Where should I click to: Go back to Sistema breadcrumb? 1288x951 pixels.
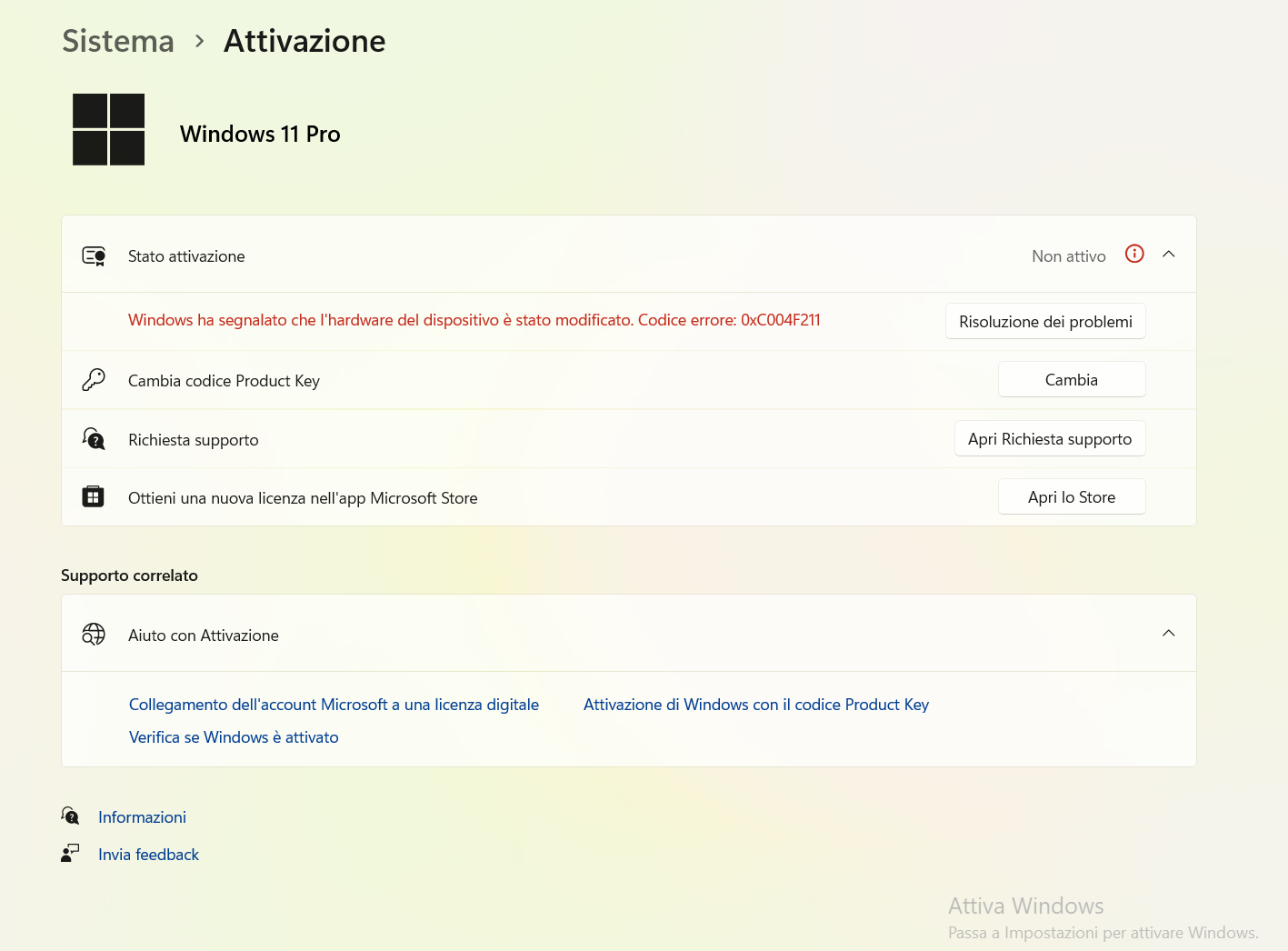pos(118,41)
